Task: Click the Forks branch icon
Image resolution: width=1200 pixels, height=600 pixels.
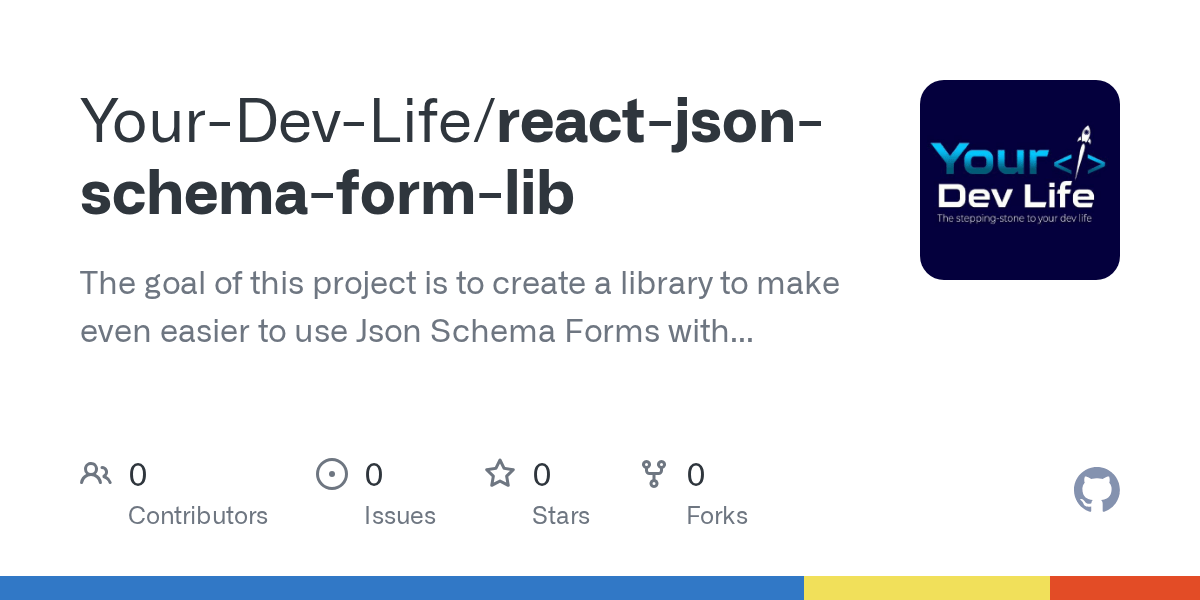Action: (654, 474)
